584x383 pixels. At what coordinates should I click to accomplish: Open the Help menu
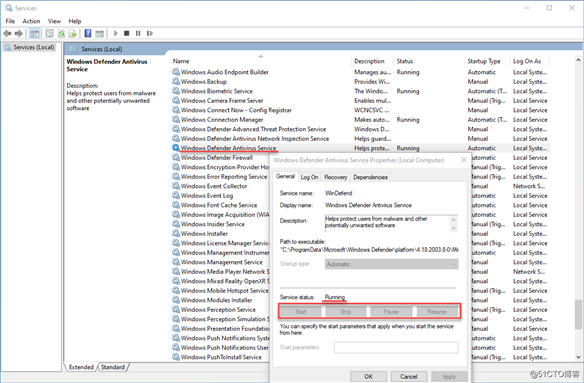point(74,21)
